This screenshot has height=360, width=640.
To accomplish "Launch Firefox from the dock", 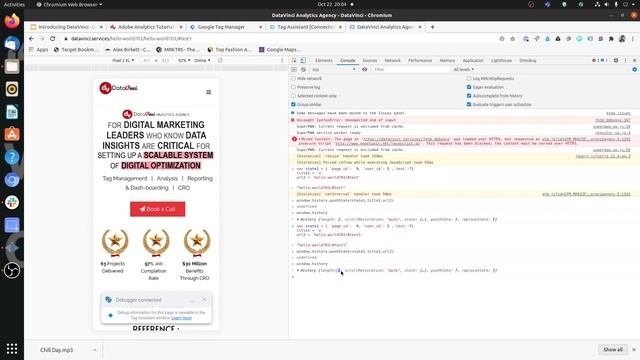I will pyautogui.click(x=12, y=21).
